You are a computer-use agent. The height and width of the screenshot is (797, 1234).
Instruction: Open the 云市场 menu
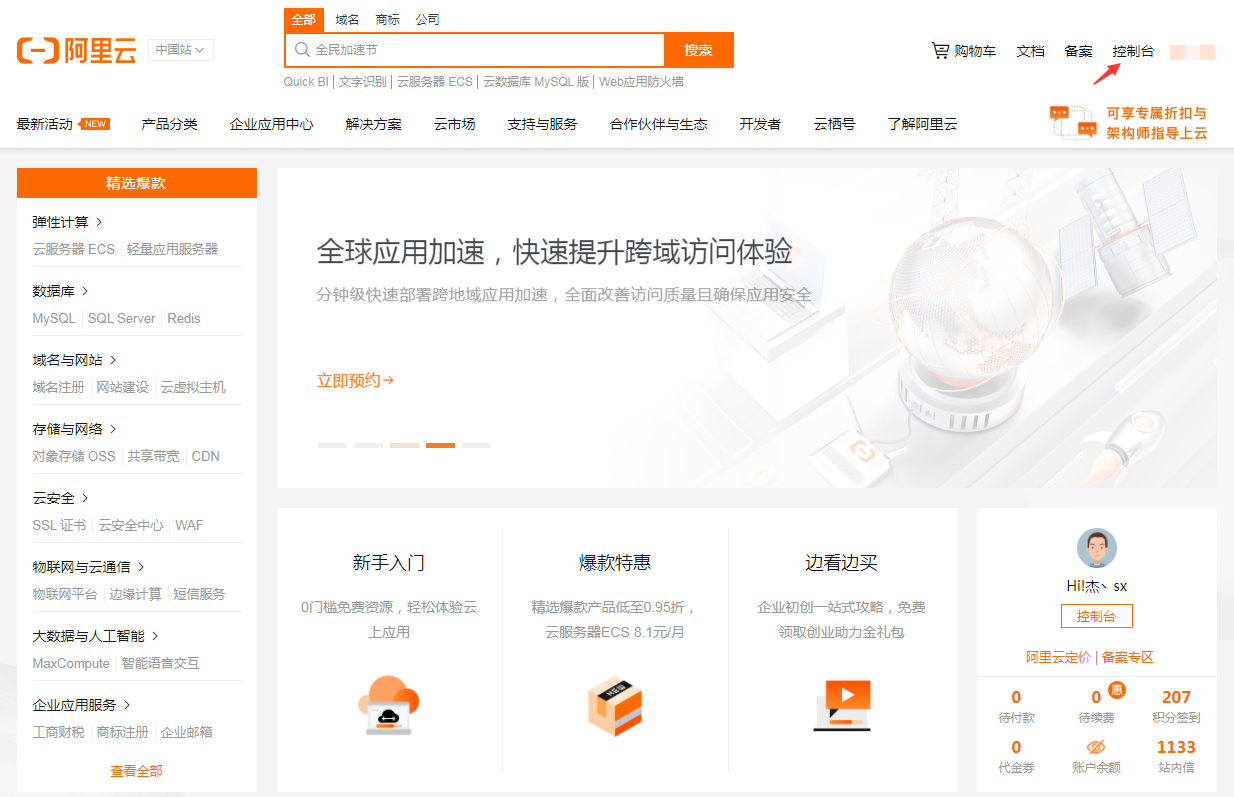[454, 124]
